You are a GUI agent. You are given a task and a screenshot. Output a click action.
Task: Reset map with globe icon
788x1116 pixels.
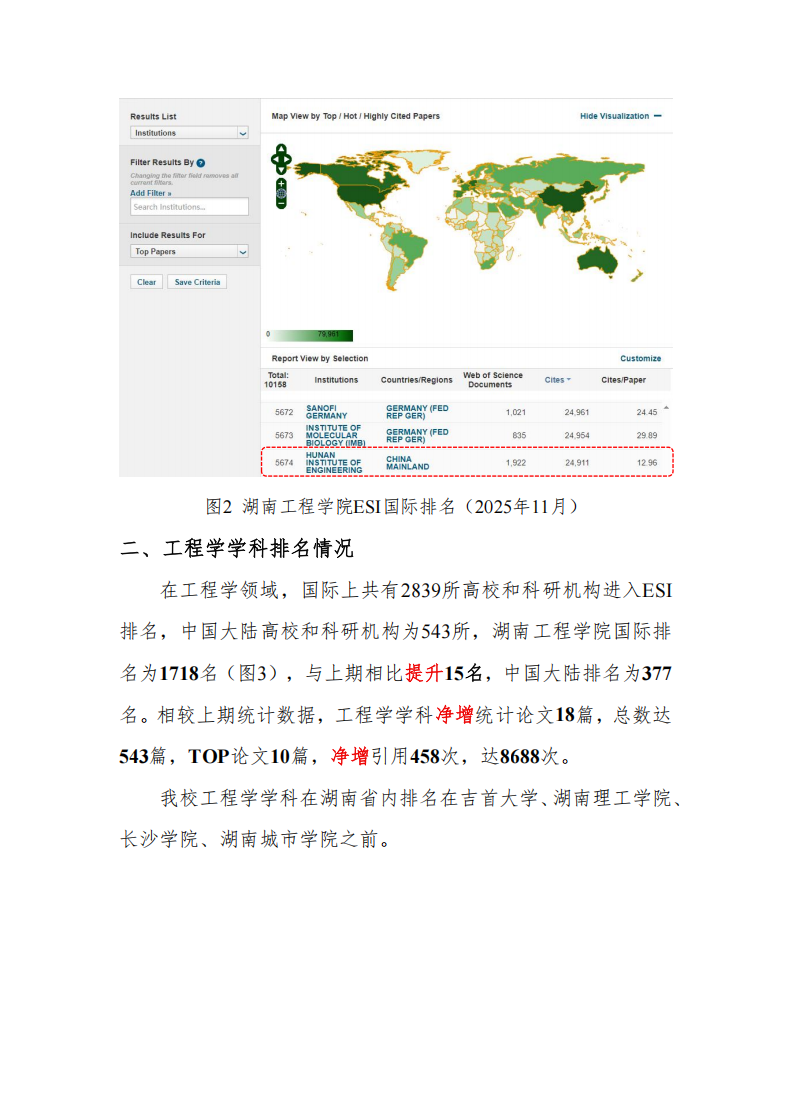tap(281, 194)
